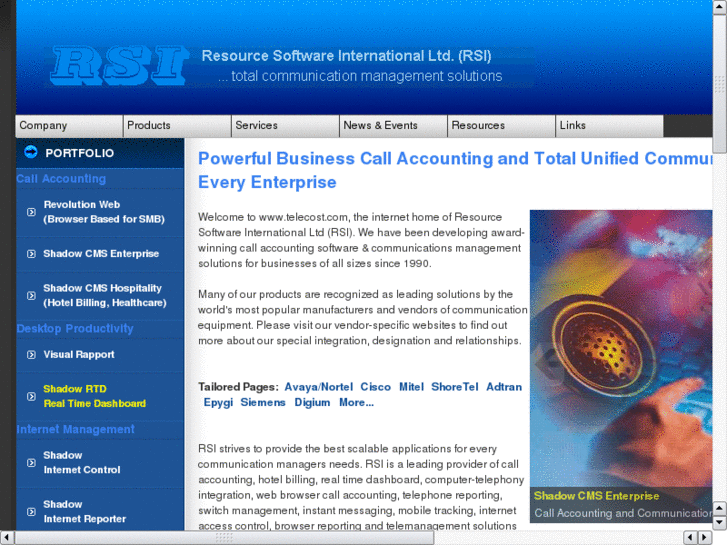The height and width of the screenshot is (545, 727).
Task: Open the Company menu
Action: 69,126
